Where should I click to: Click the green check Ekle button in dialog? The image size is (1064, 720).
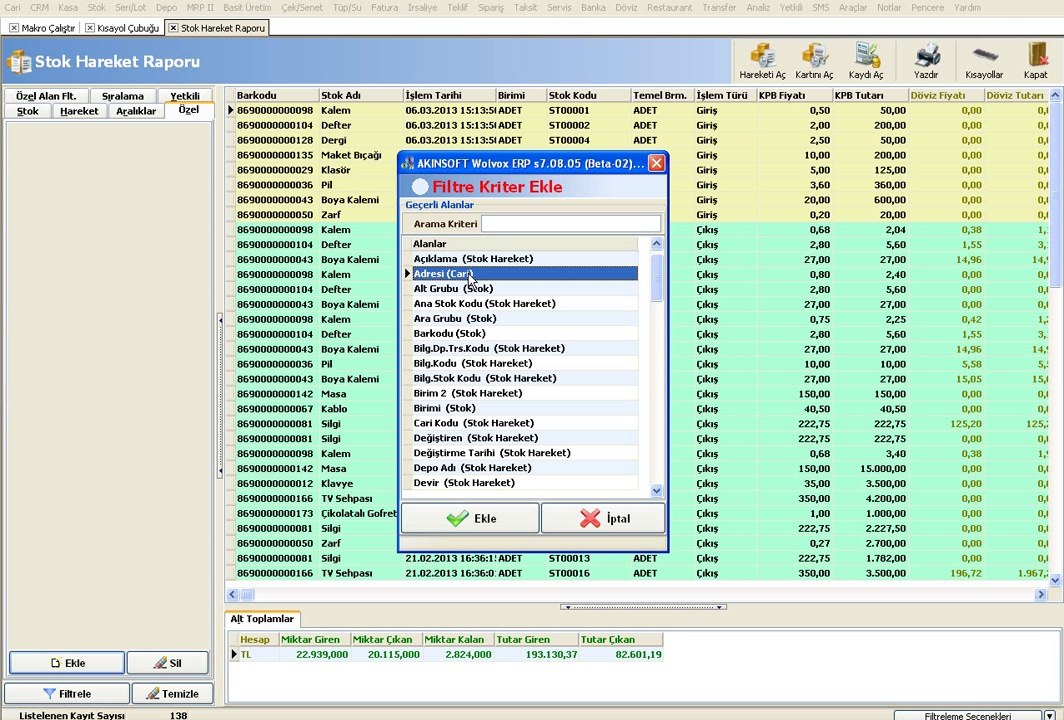point(470,518)
